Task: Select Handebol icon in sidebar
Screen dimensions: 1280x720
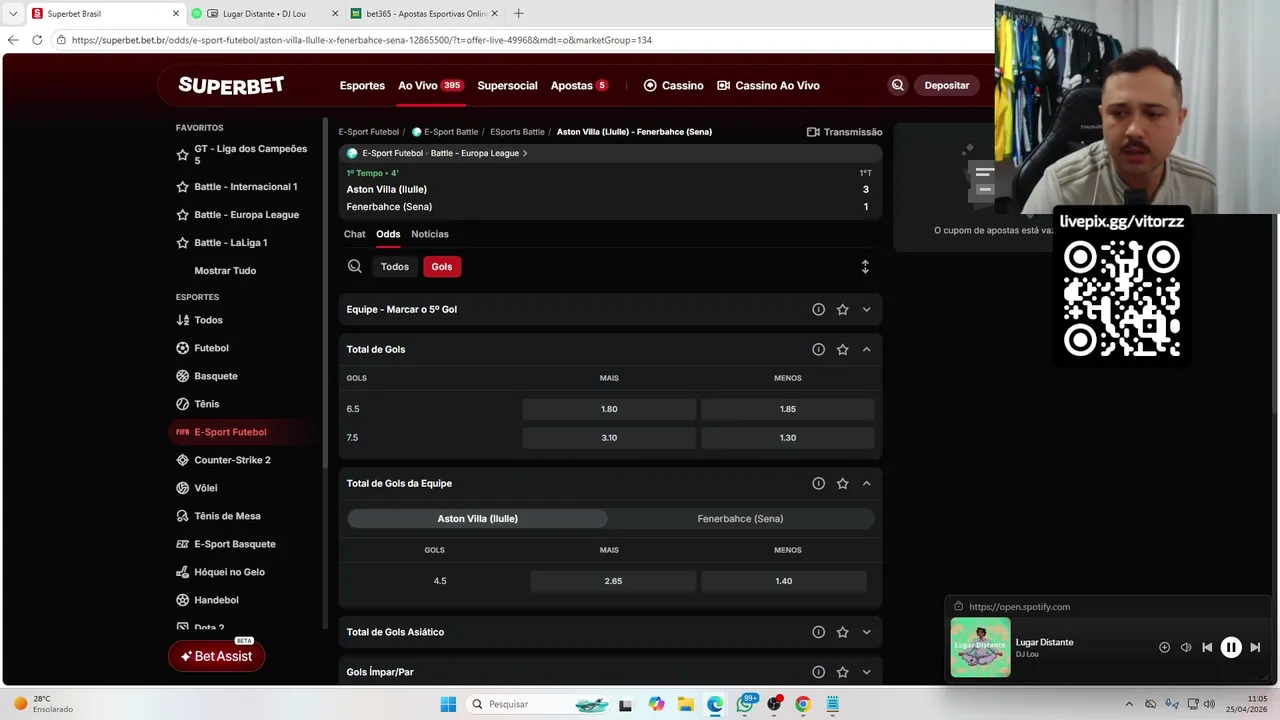Action: pyautogui.click(x=182, y=600)
